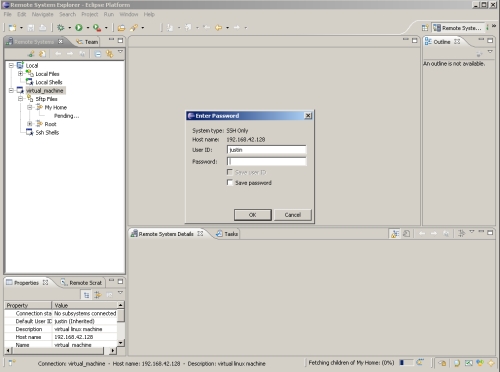Open dropdown arrow next to Debug icon
This screenshot has height=372, width=500.
coord(69,28)
